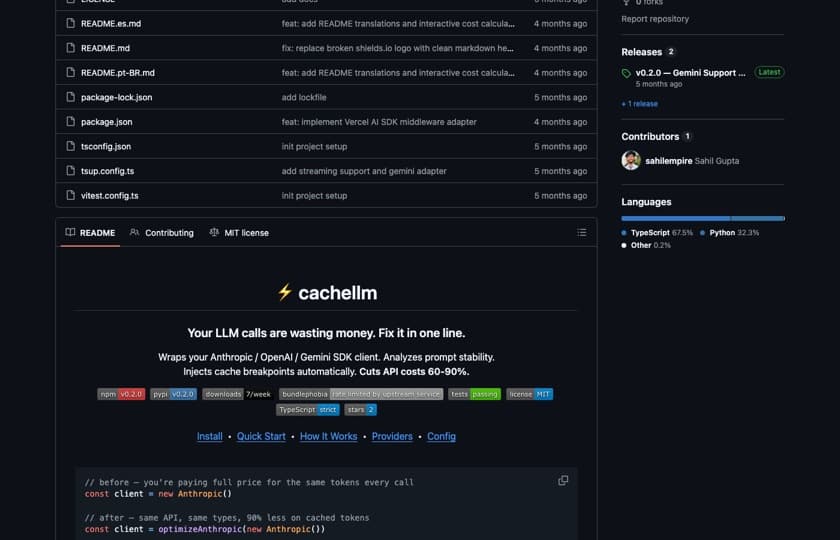This screenshot has width=840, height=540.
Task: Click the TypeScript segment of the languages bar
Action: (x=676, y=219)
